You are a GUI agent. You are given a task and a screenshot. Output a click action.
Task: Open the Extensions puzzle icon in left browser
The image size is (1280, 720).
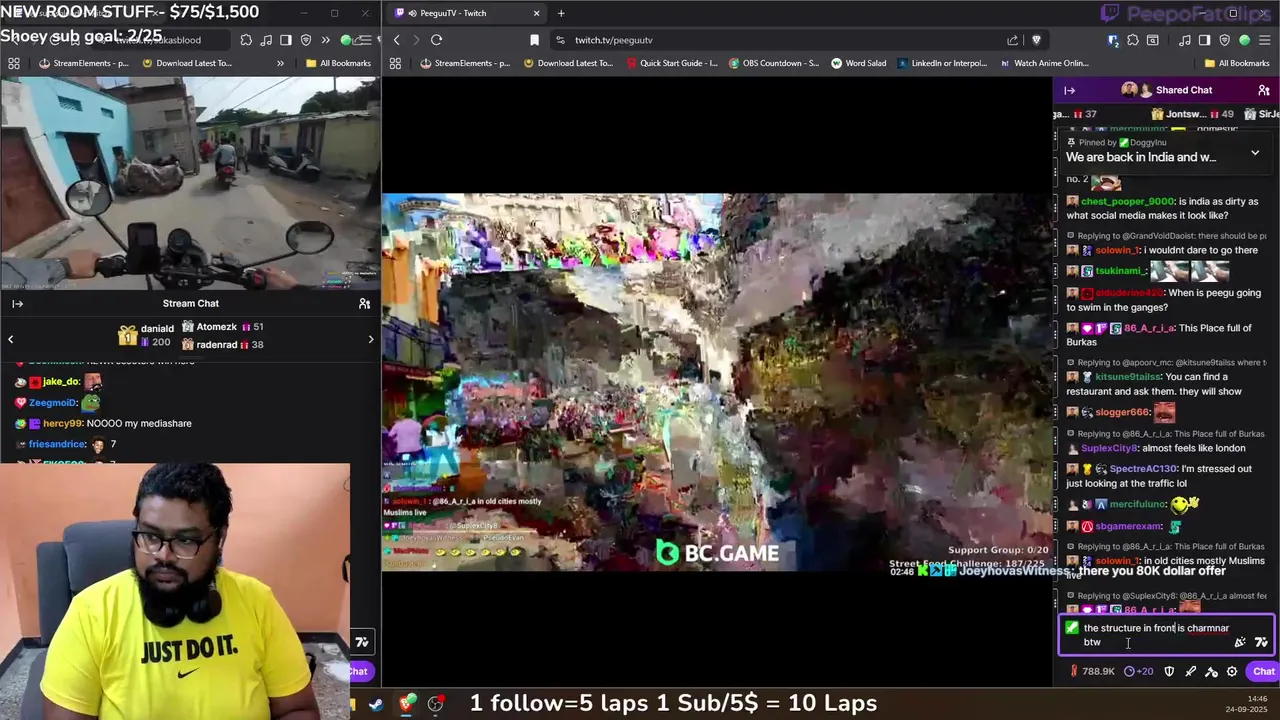tap(246, 40)
